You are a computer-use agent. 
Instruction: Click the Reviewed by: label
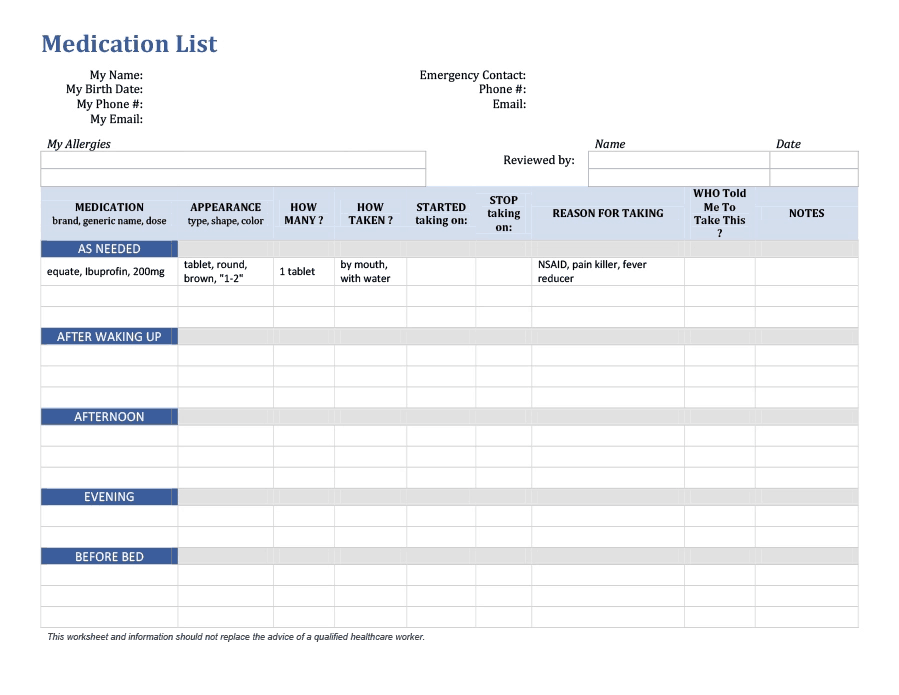coord(539,160)
